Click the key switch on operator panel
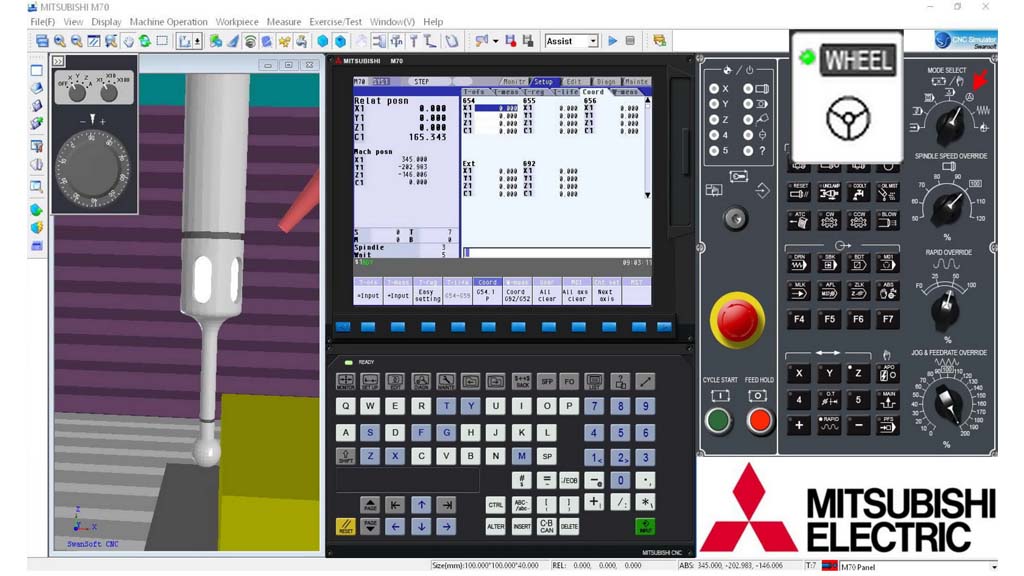This screenshot has width=1024, height=576. pyautogui.click(x=736, y=219)
